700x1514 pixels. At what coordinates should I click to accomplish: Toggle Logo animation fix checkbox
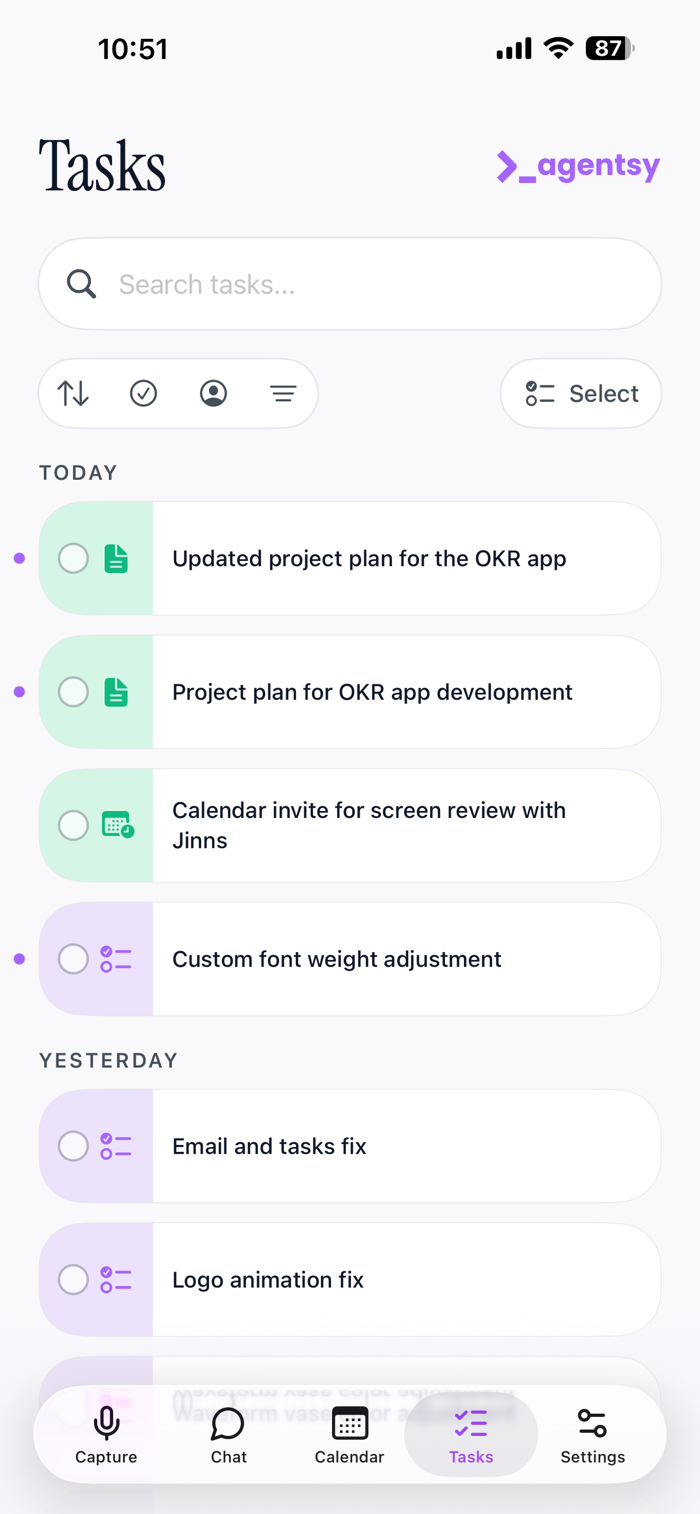[73, 1280]
